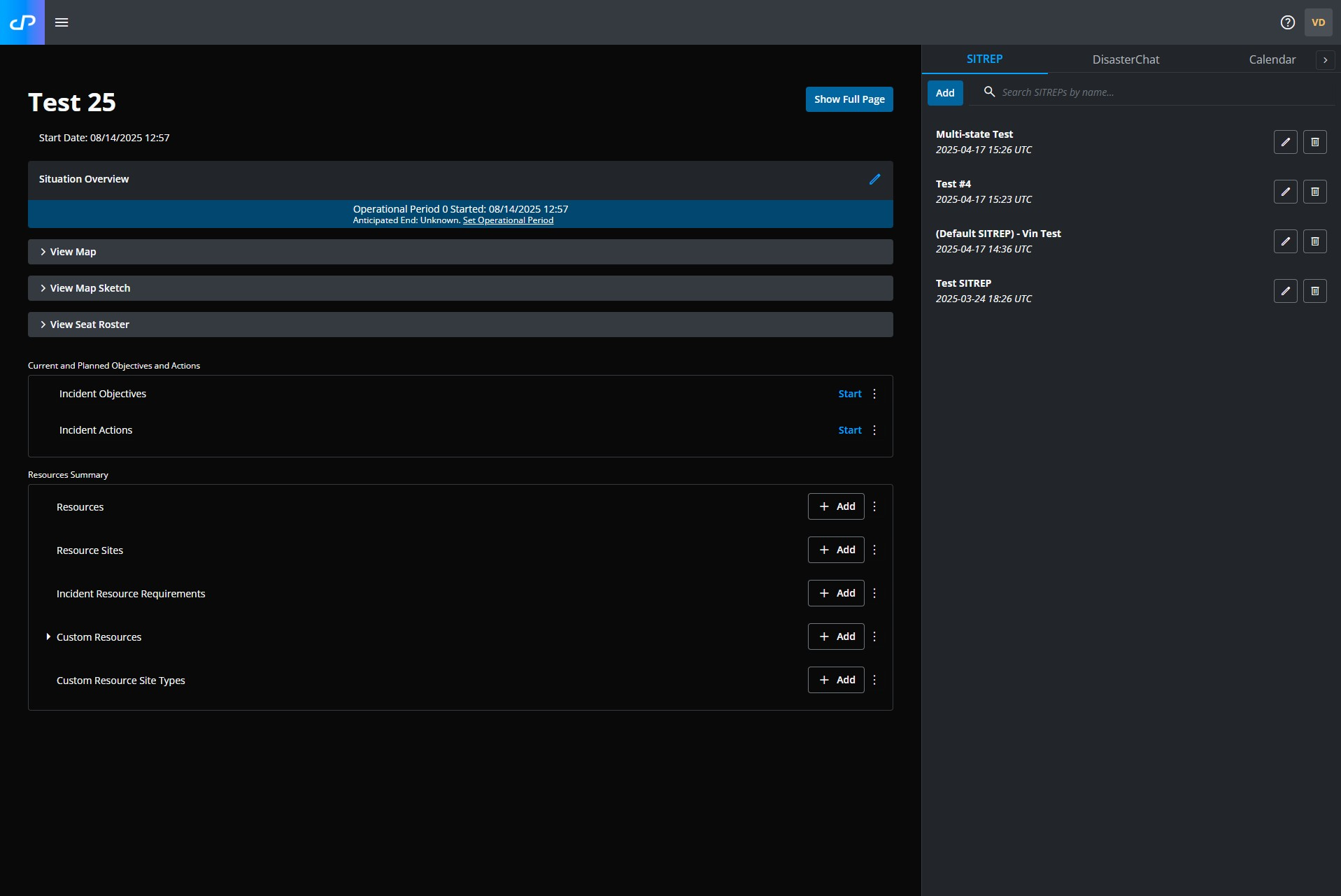Screen dimensions: 1341x896
Task: Open the hamburger navigation menu
Action: pos(62,22)
